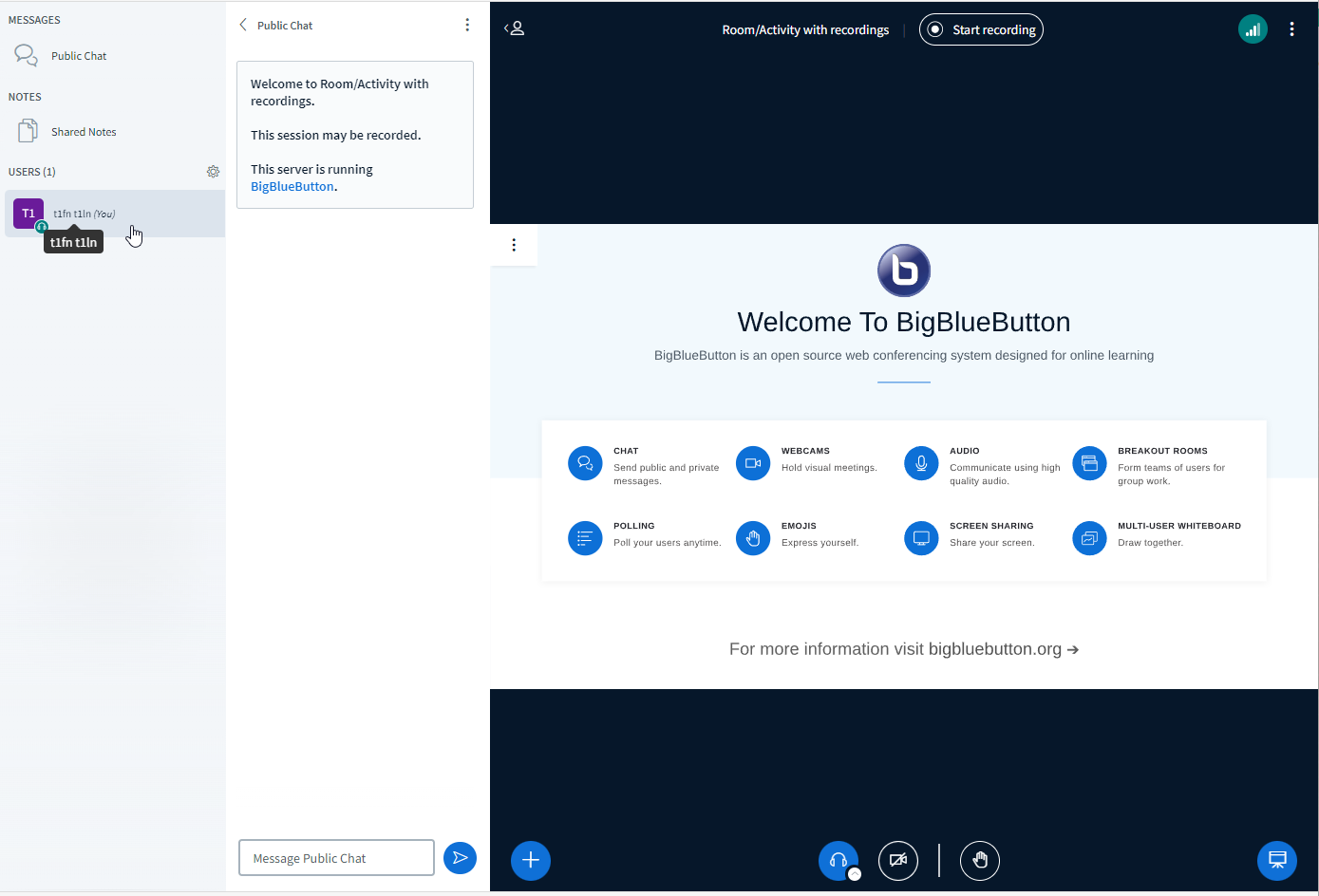The height and width of the screenshot is (896, 1319).
Task: Click the Screen Sharing icon on slide
Action: 921,538
